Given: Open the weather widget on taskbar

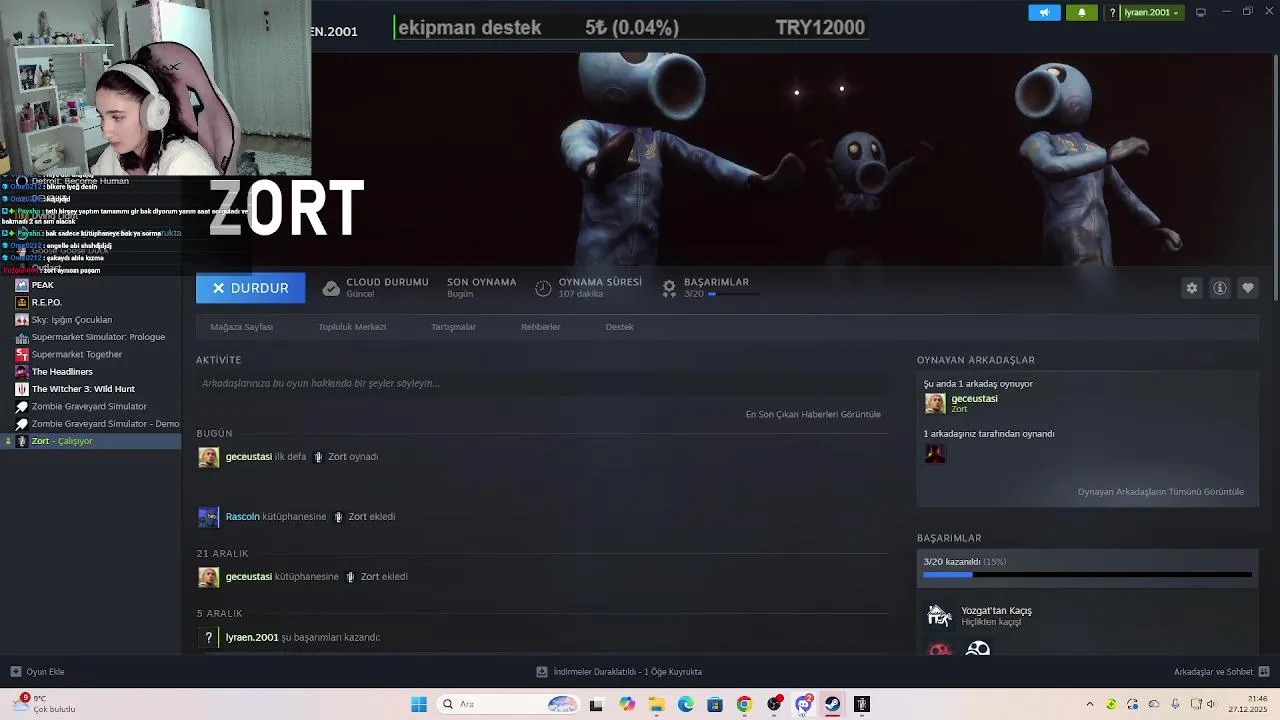Looking at the screenshot, I should (45, 704).
